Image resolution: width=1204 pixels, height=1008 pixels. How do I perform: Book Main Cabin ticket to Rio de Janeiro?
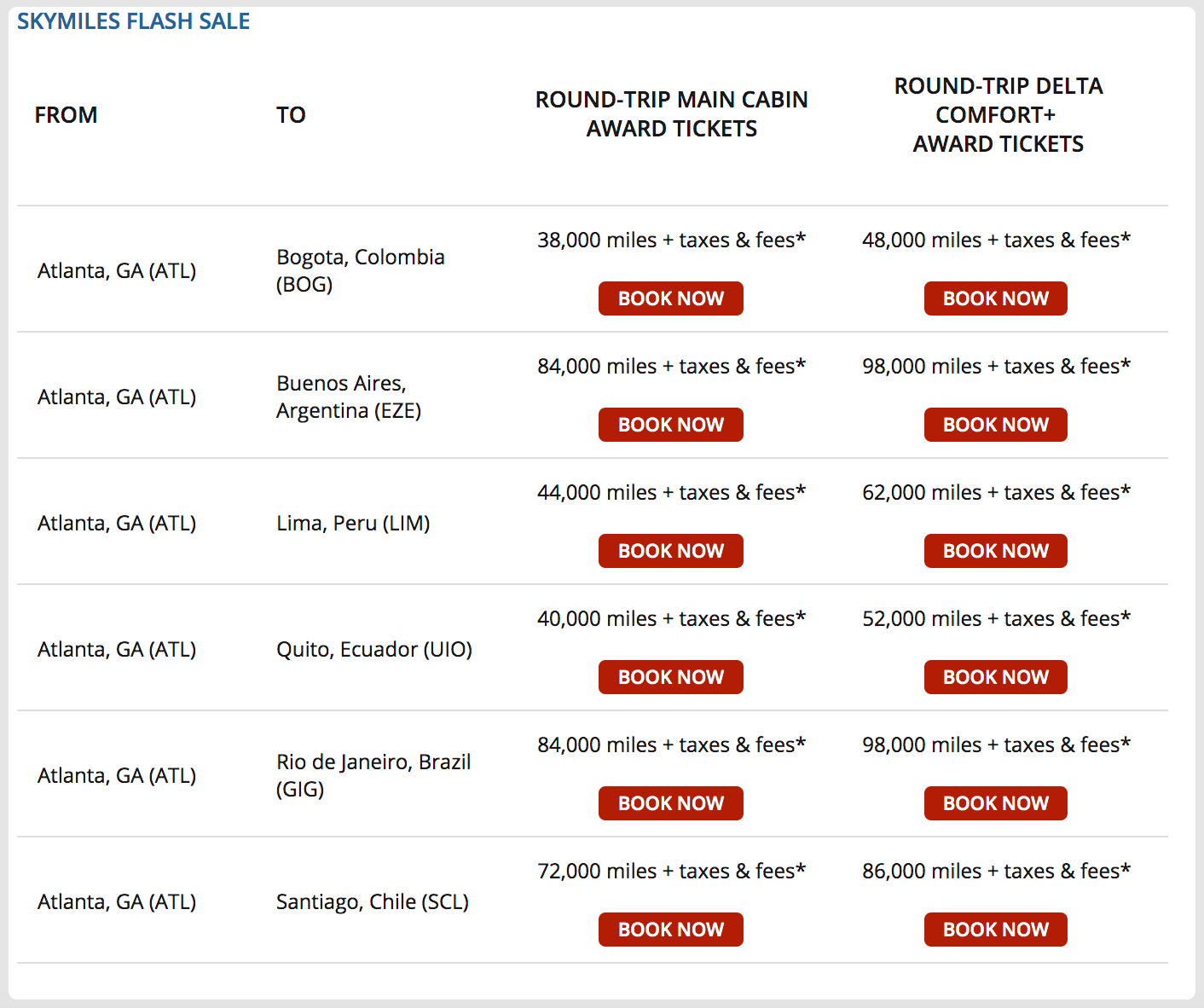670,803
